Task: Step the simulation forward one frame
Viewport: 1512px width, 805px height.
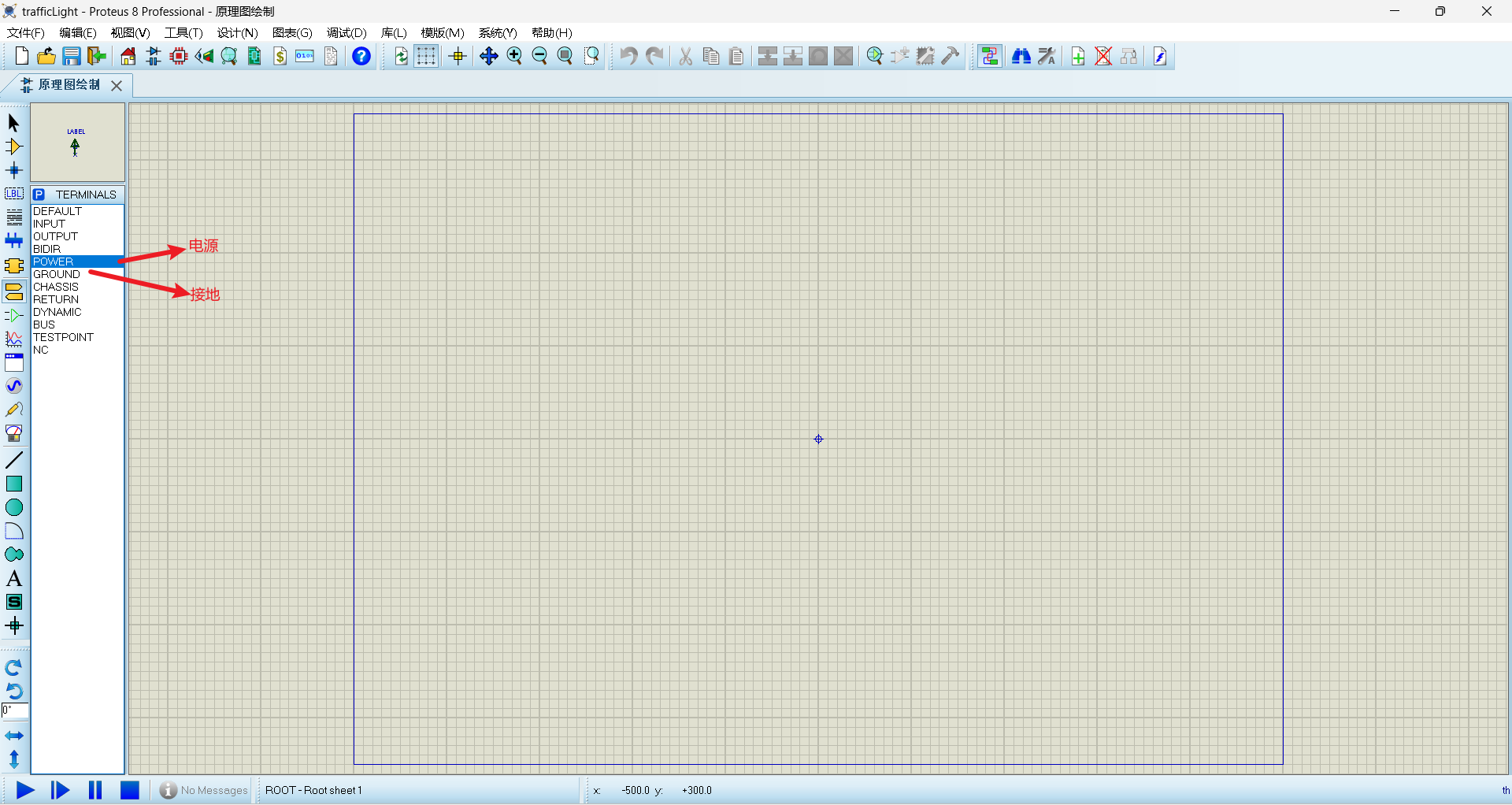Action: [x=60, y=790]
